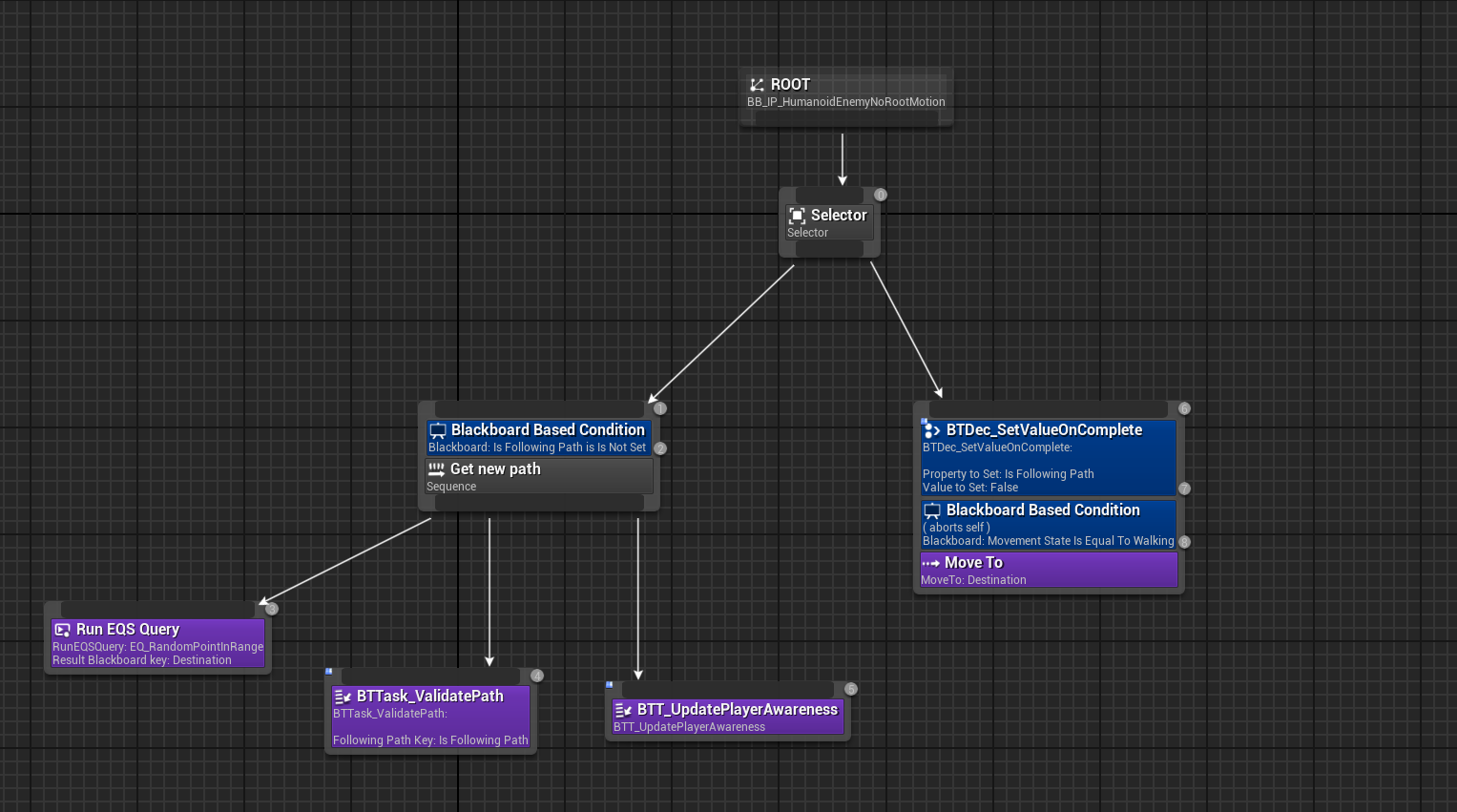
Task: Select the Run EQS Query task
Action: point(157,644)
